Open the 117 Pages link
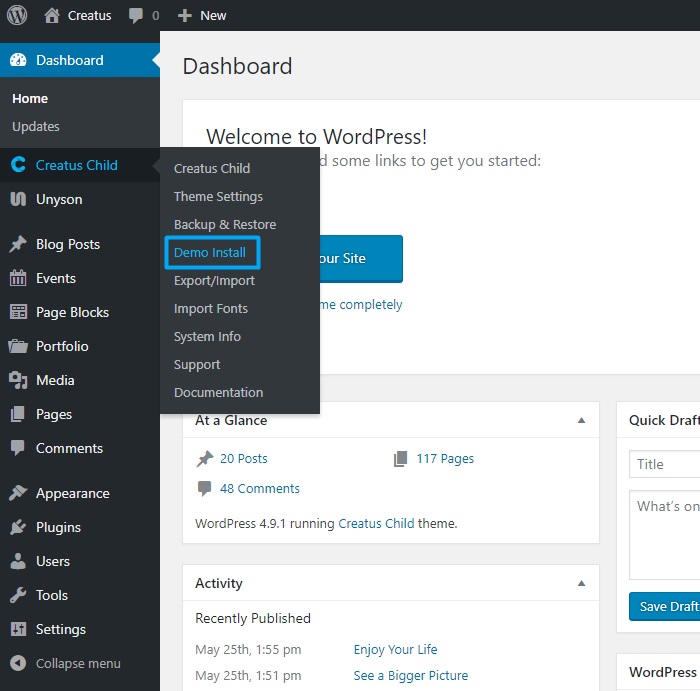Screen dimensions: 700x691 tap(445, 458)
